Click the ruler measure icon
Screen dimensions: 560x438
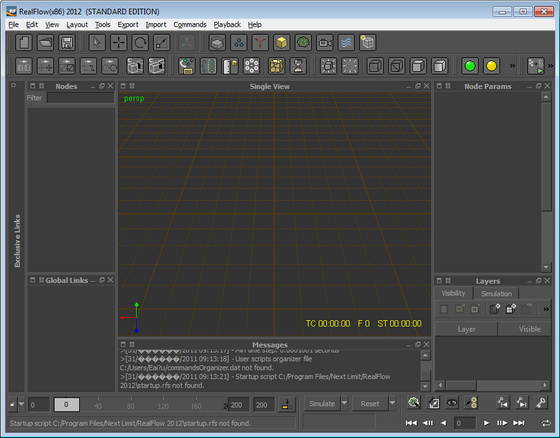coord(230,66)
